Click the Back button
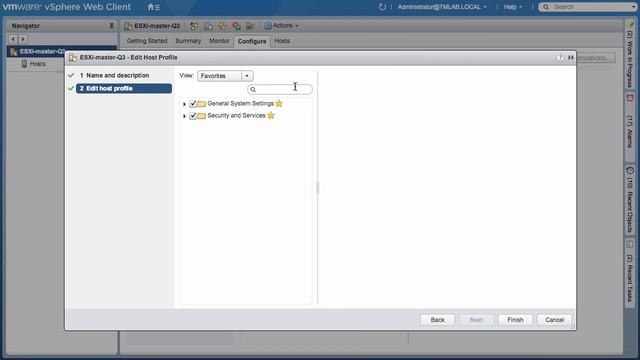This screenshot has width=640, height=360. click(x=437, y=320)
